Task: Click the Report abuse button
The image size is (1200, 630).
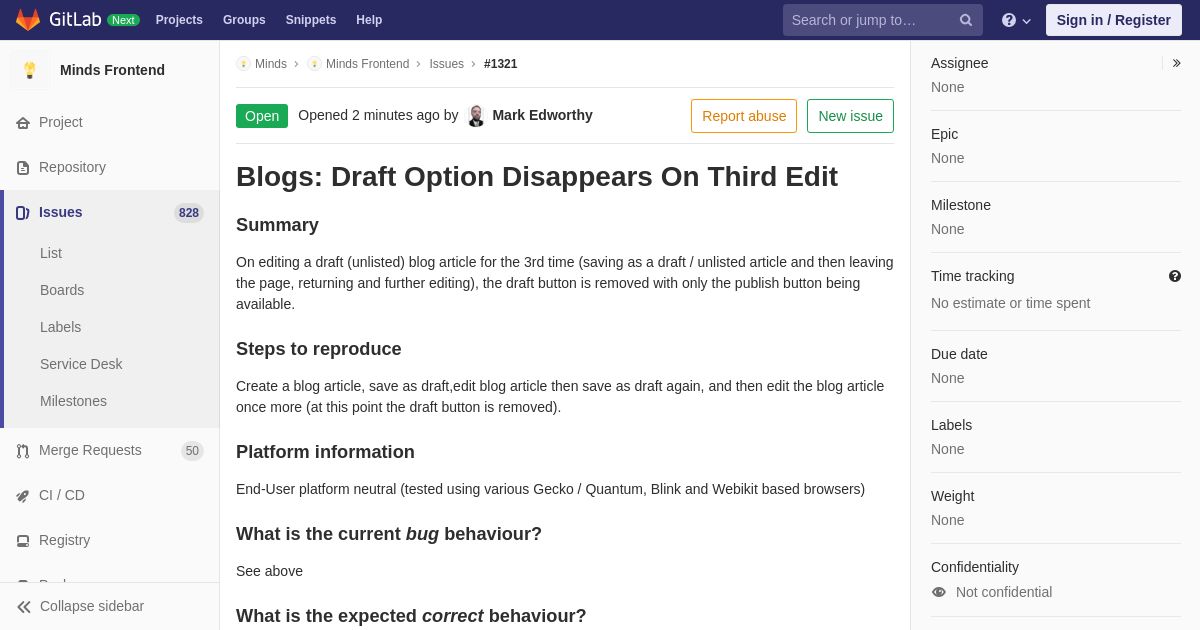Action: (x=744, y=116)
